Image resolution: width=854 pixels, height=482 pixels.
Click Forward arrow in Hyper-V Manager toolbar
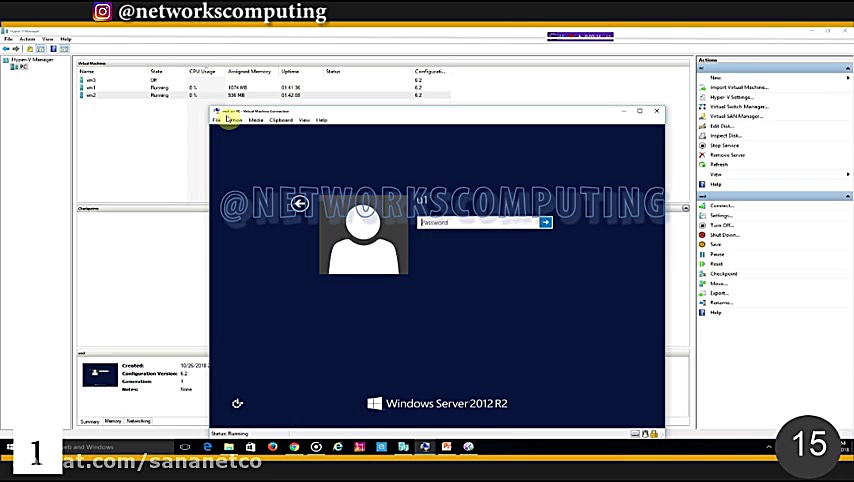point(16,49)
